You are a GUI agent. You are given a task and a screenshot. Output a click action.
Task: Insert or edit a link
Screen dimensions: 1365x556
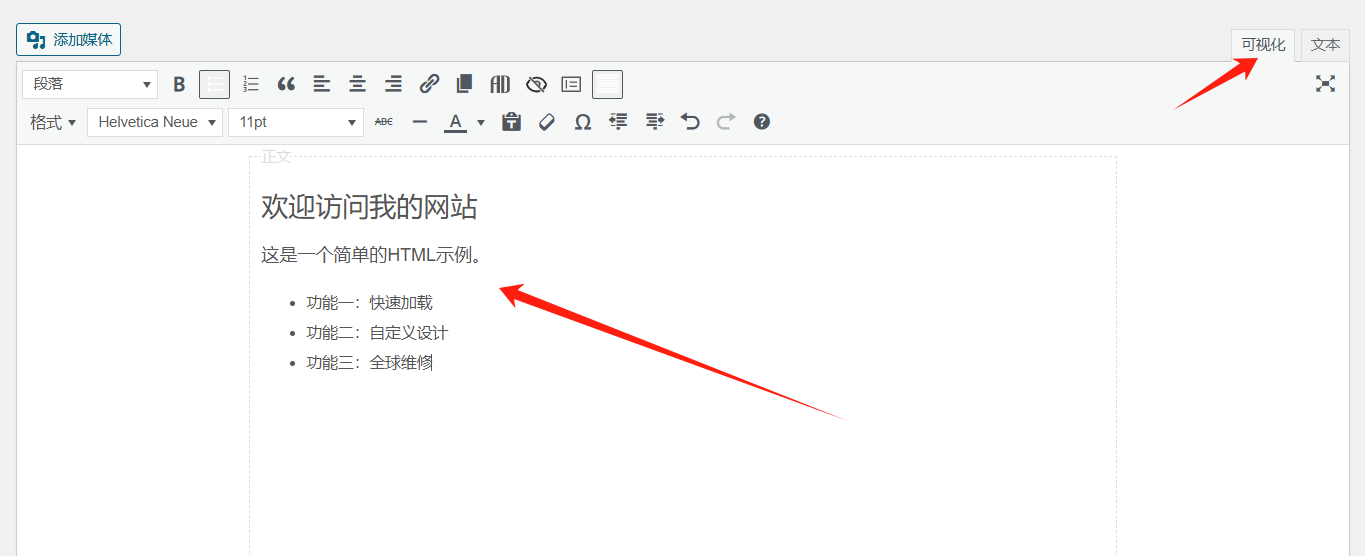coord(429,84)
